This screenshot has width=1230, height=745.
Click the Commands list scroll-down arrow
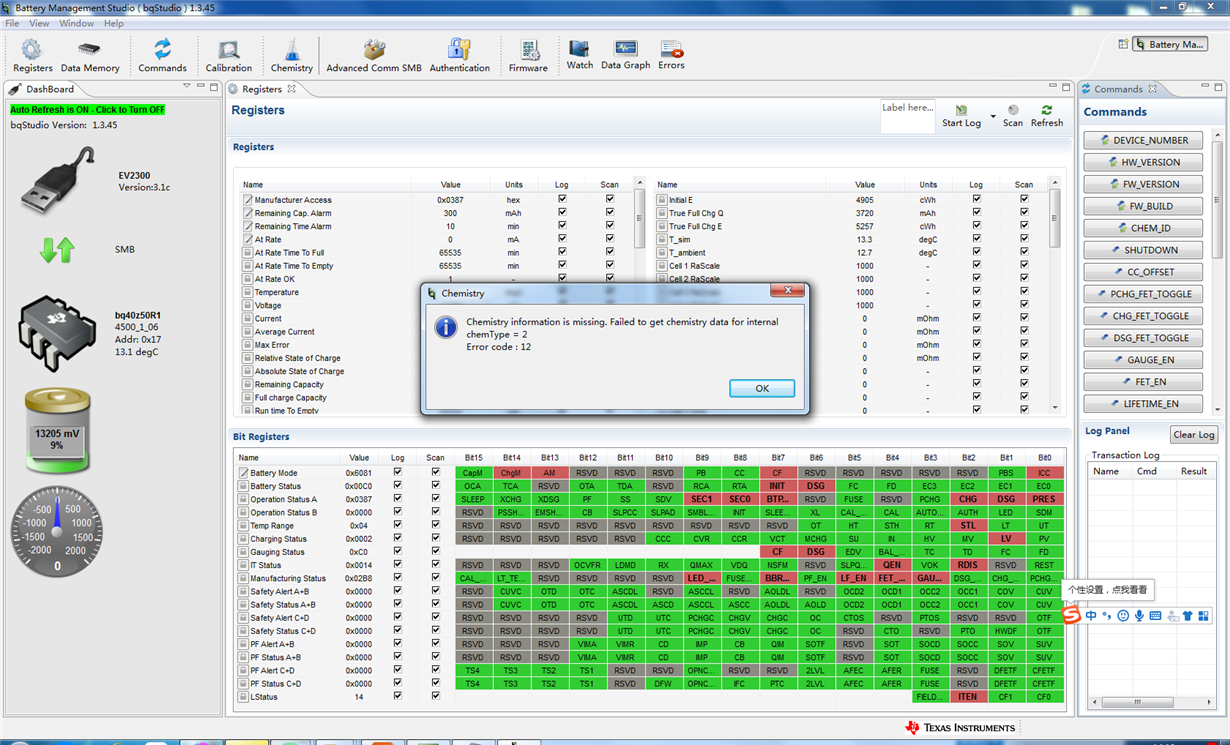click(1218, 409)
